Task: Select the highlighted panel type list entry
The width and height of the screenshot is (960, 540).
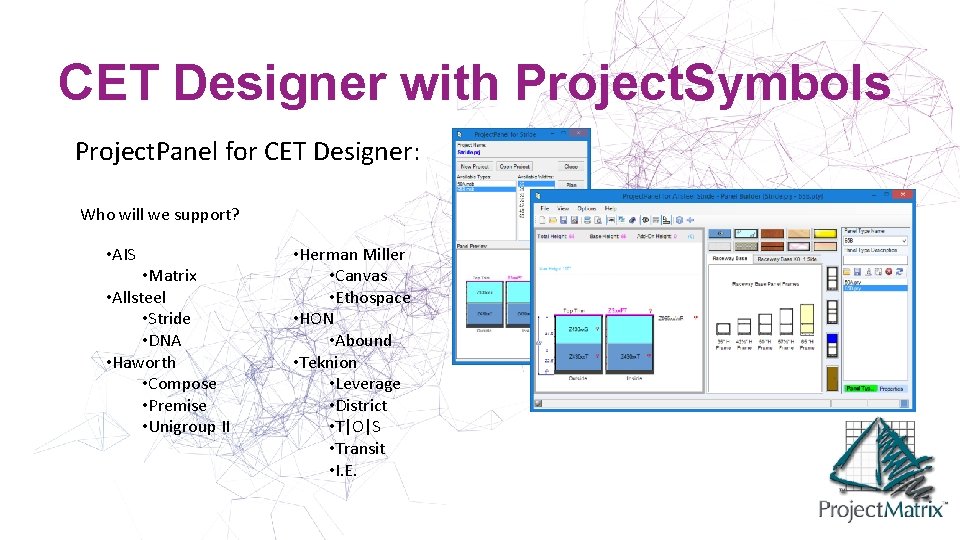Action: pyautogui.click(x=875, y=288)
